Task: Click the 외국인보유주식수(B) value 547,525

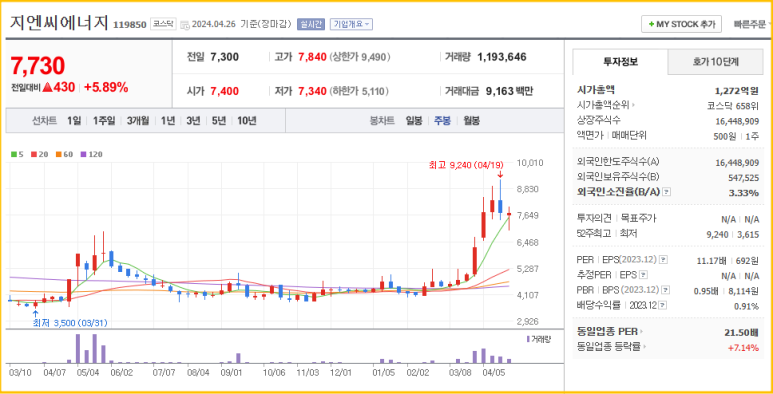Action: point(743,178)
